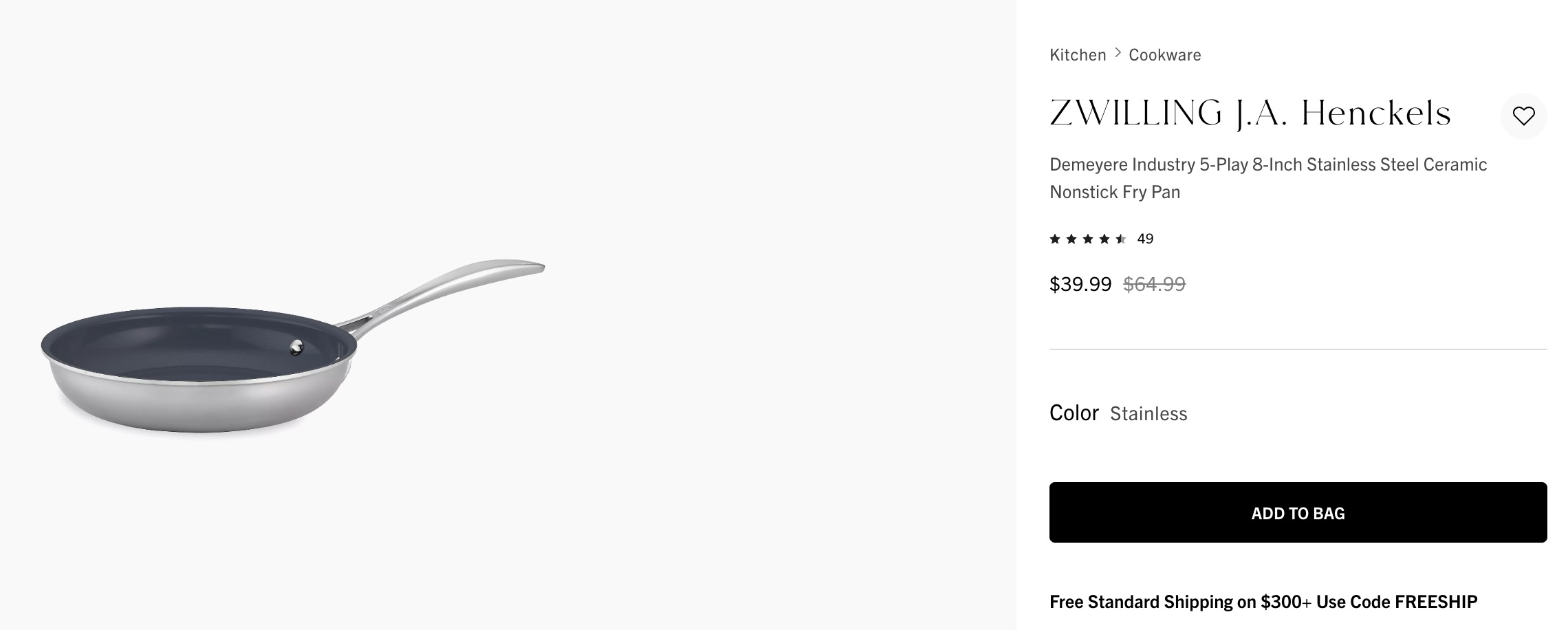Click the Color label above the swatch
1568x630 pixels.
coord(1074,413)
